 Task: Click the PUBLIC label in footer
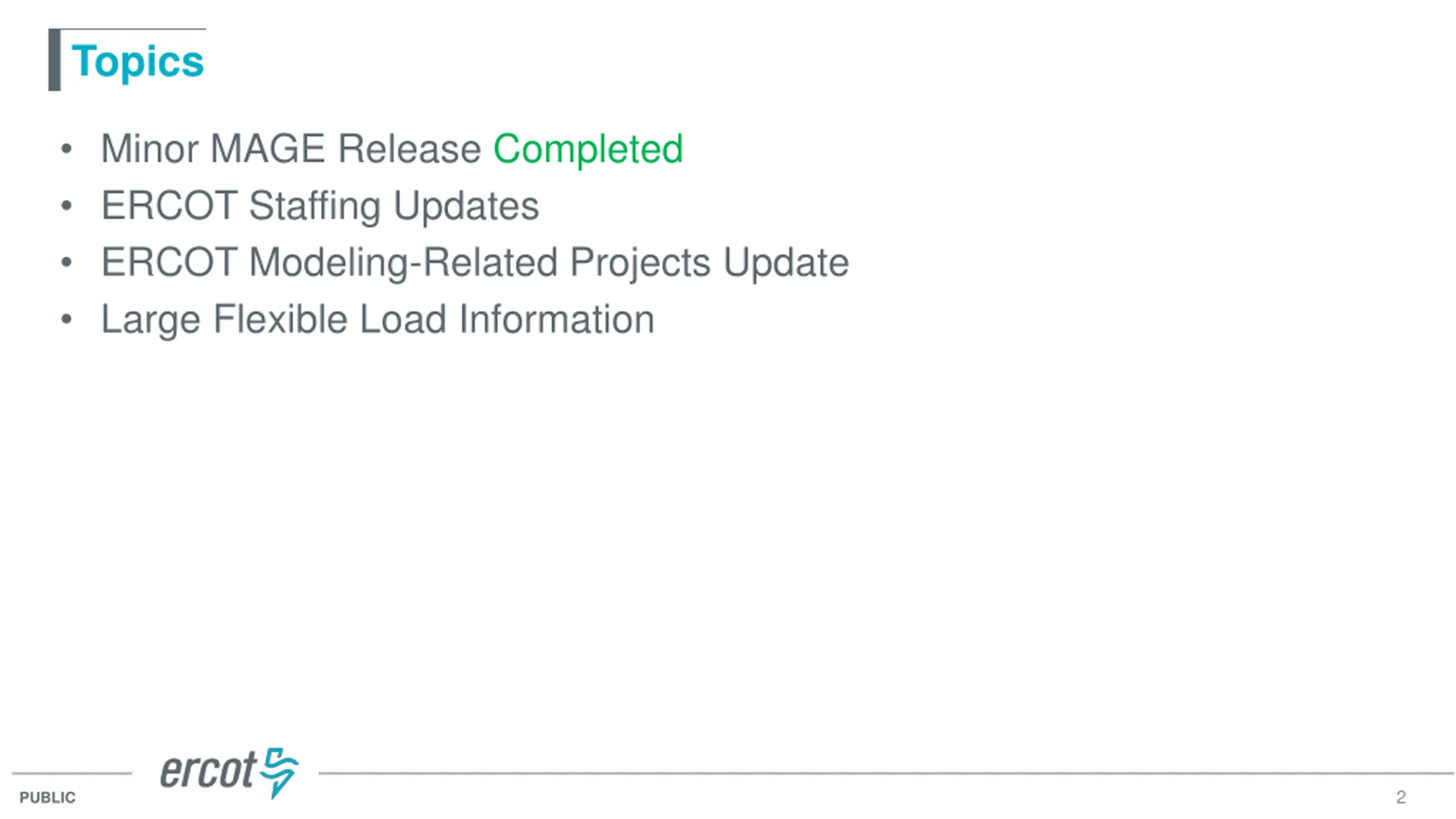(x=47, y=797)
